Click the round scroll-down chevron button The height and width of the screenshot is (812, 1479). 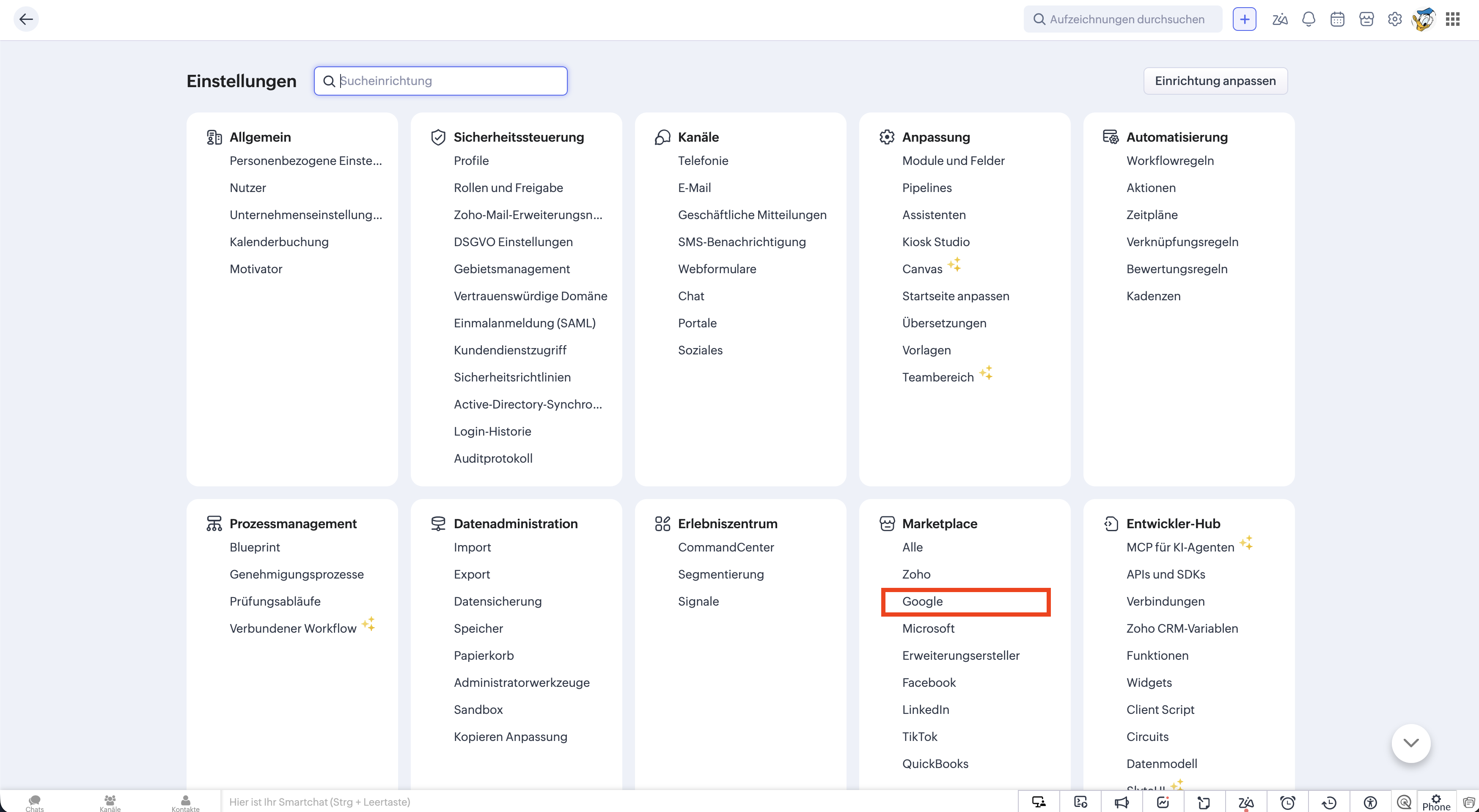(x=1410, y=743)
